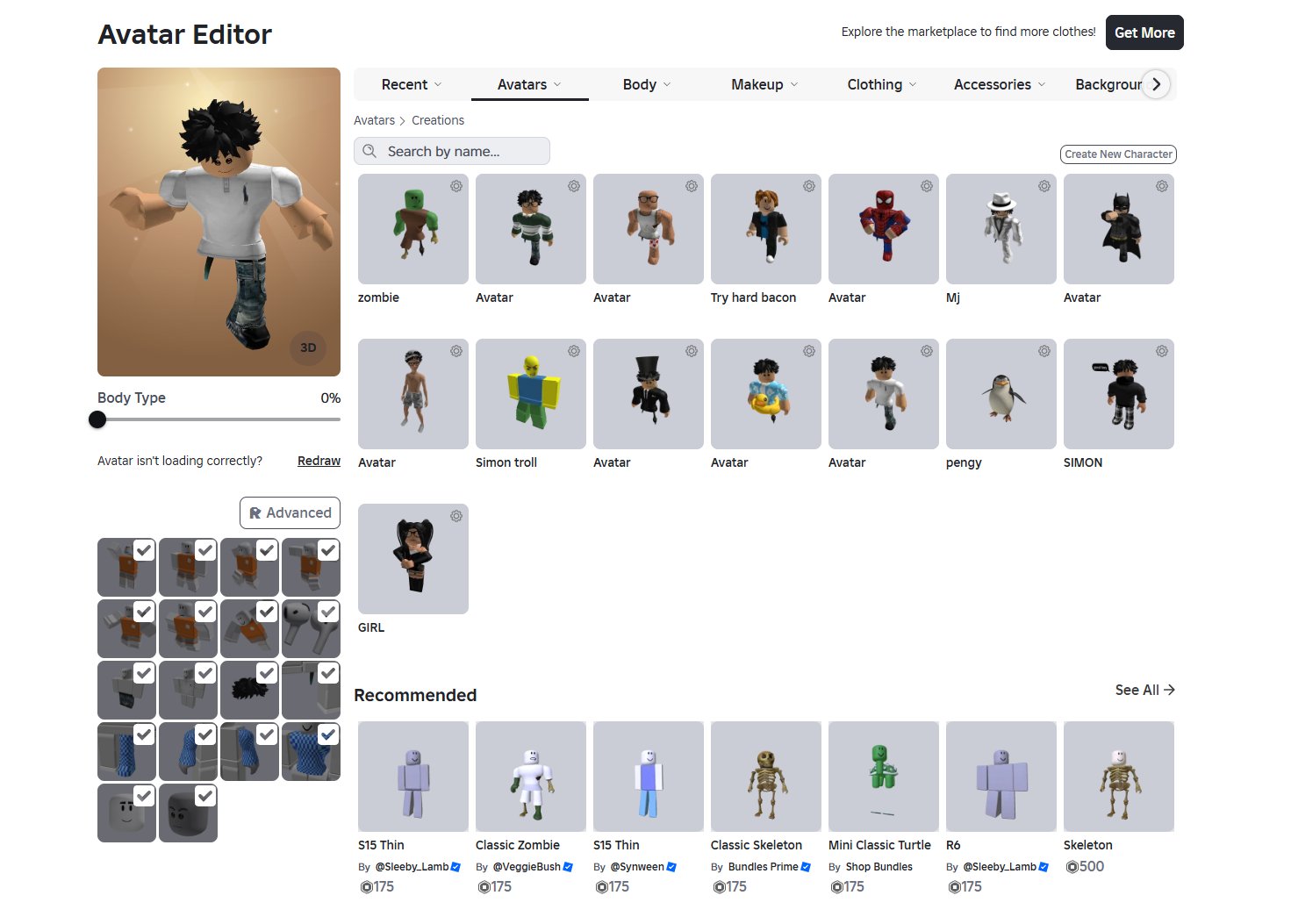Expand the Avatars dropdown chevron
The image size is (1291, 924).
click(x=557, y=84)
